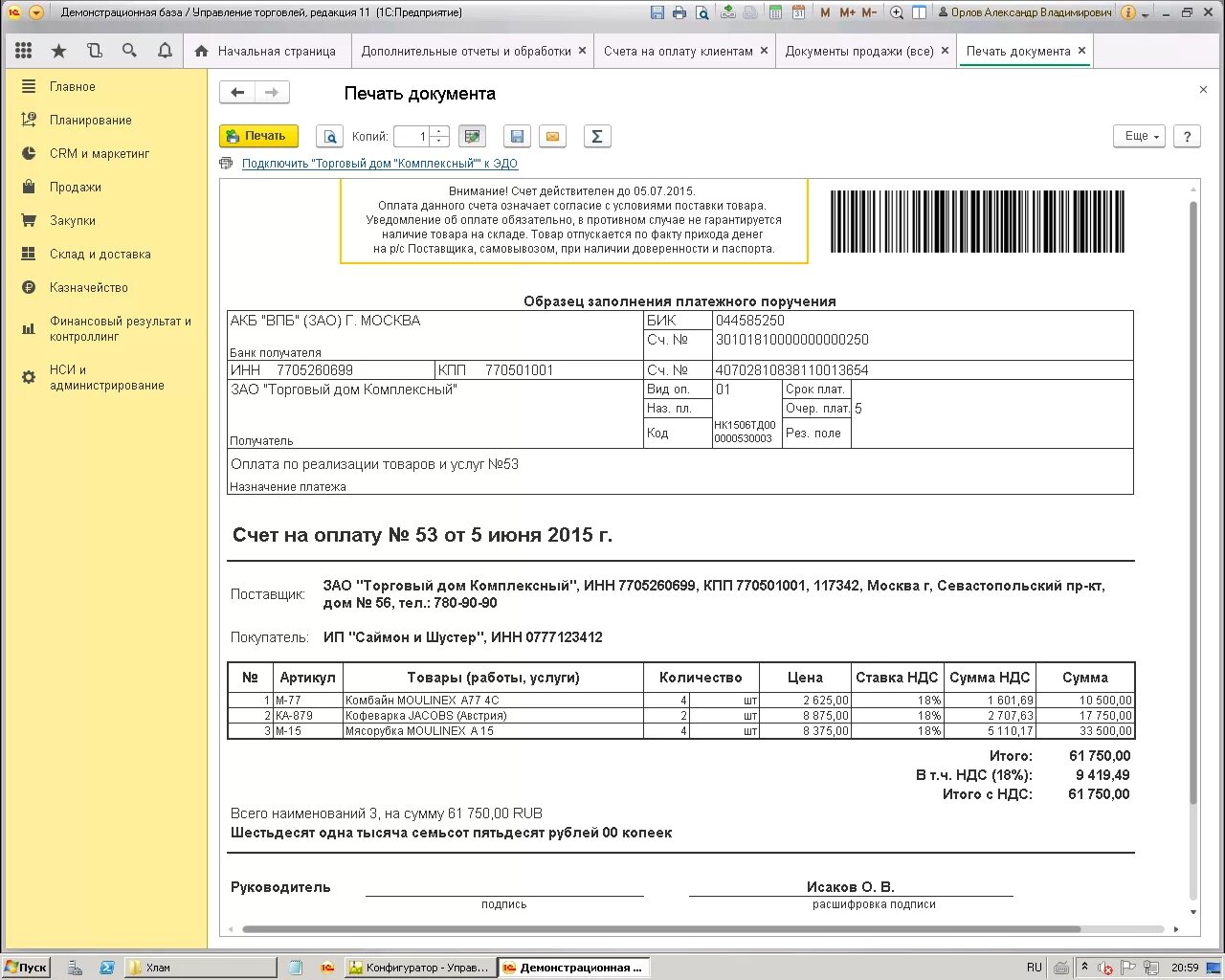Open Favorites with the star icon
The height and width of the screenshot is (980, 1225).
pyautogui.click(x=59, y=51)
